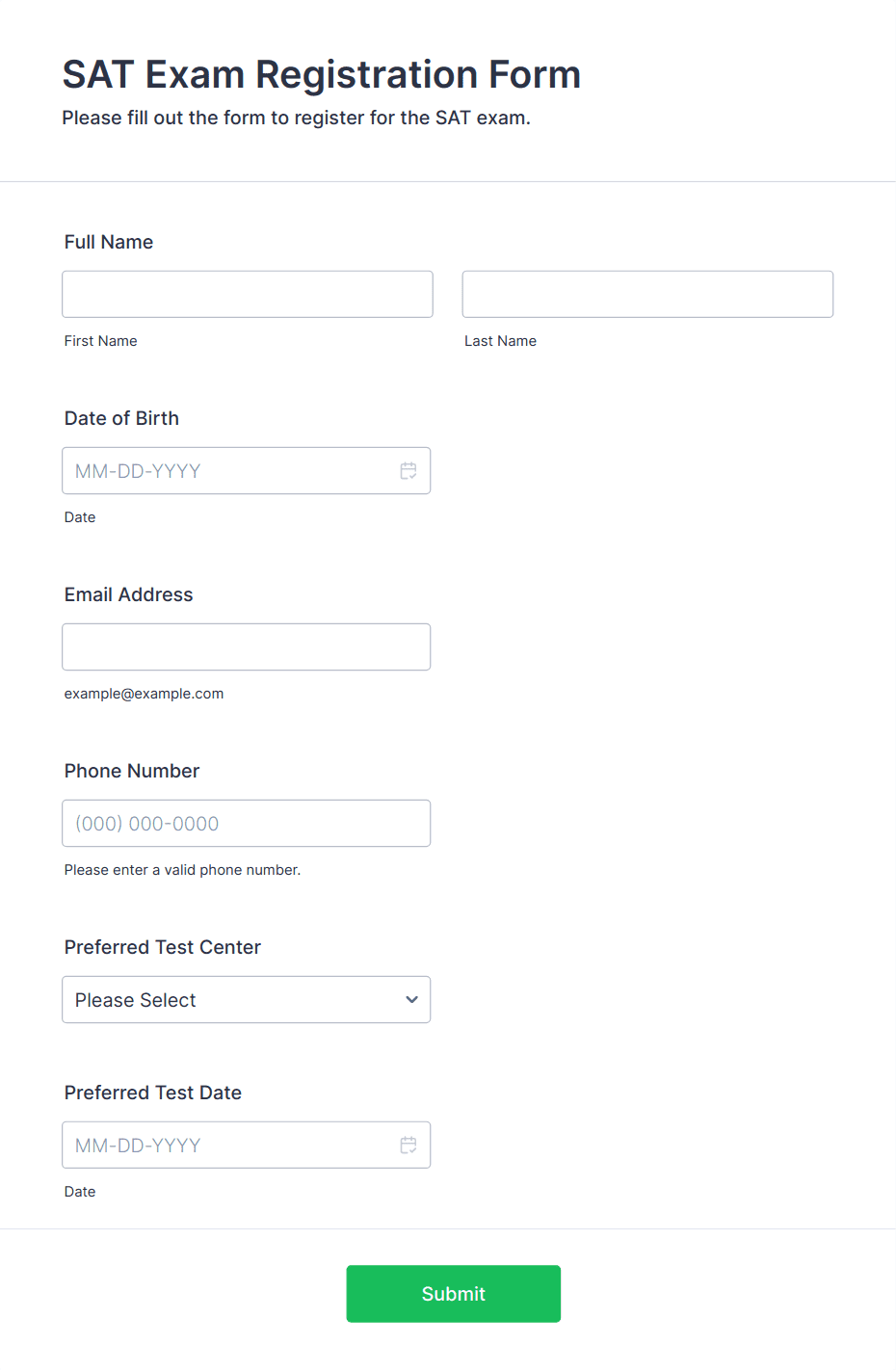Focus the First Name input field
Image resolution: width=896 pixels, height=1370 pixels.
pyautogui.click(x=248, y=294)
